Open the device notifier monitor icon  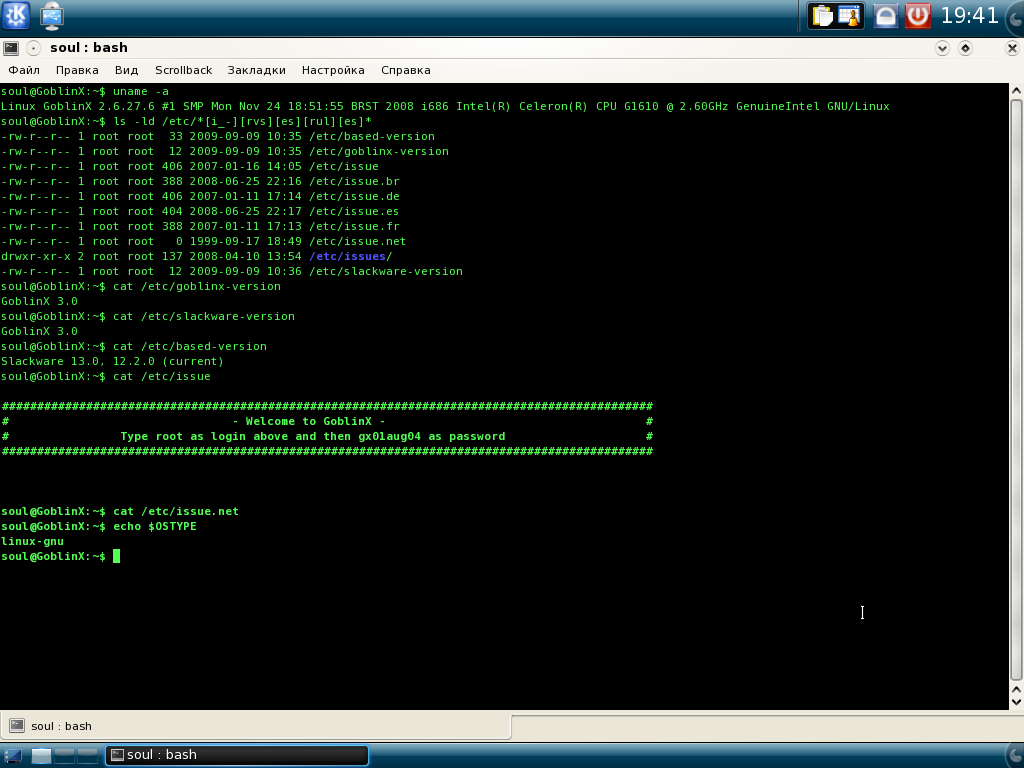click(52, 16)
